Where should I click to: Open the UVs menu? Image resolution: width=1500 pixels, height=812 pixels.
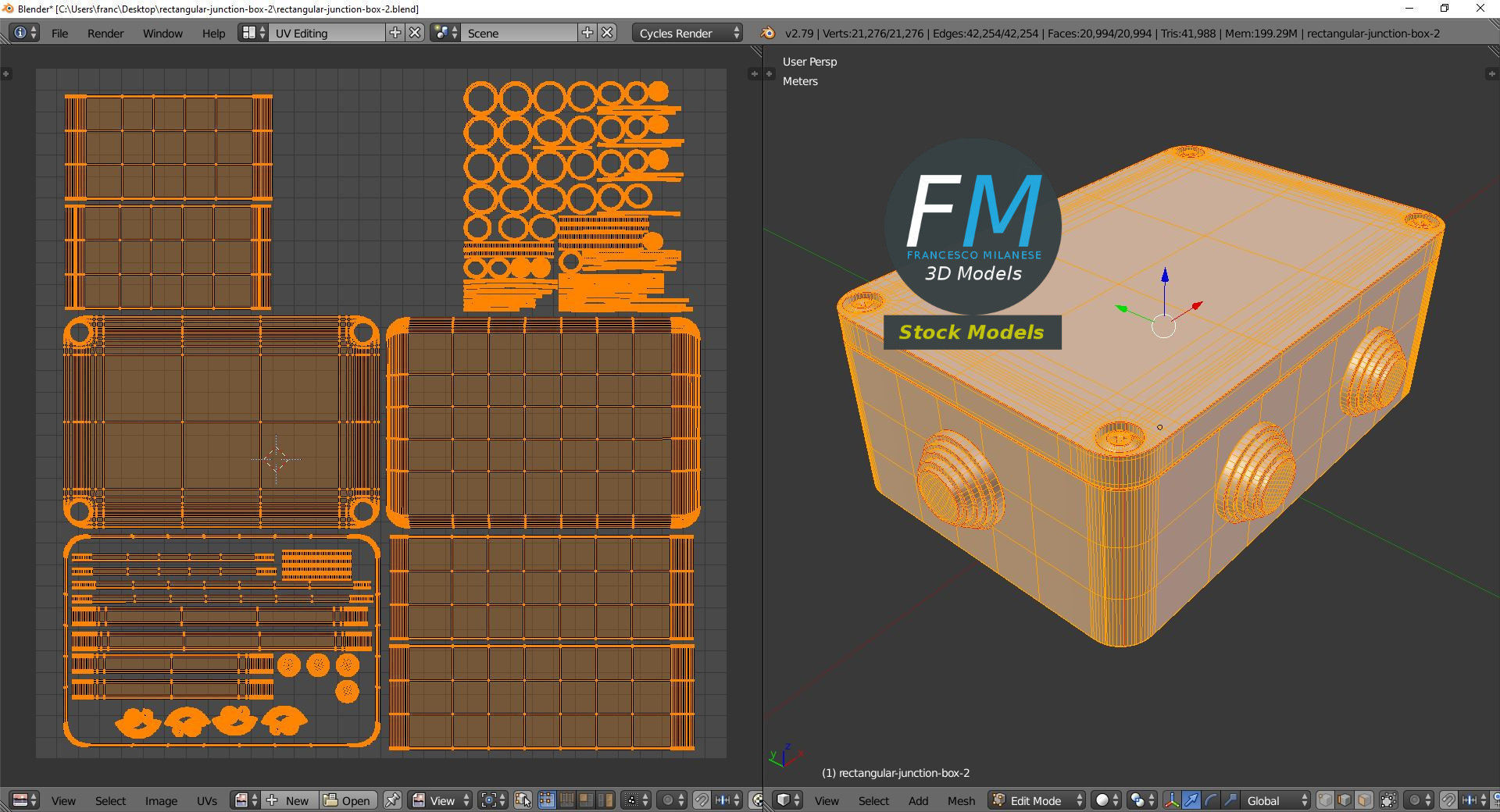[x=206, y=800]
